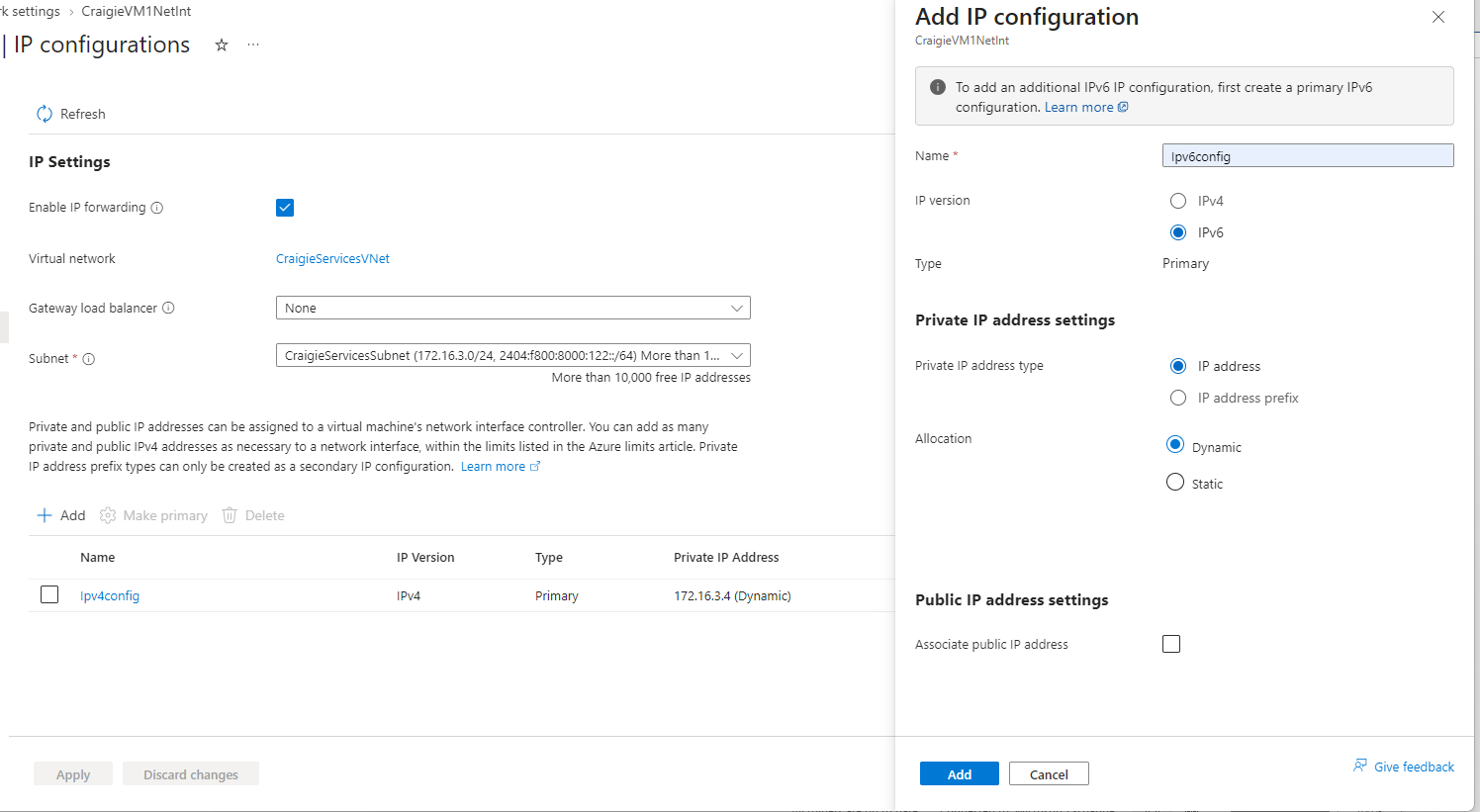Click the info icon in the IPv6 notice banner
The height and width of the screenshot is (812, 1480).
938,87
